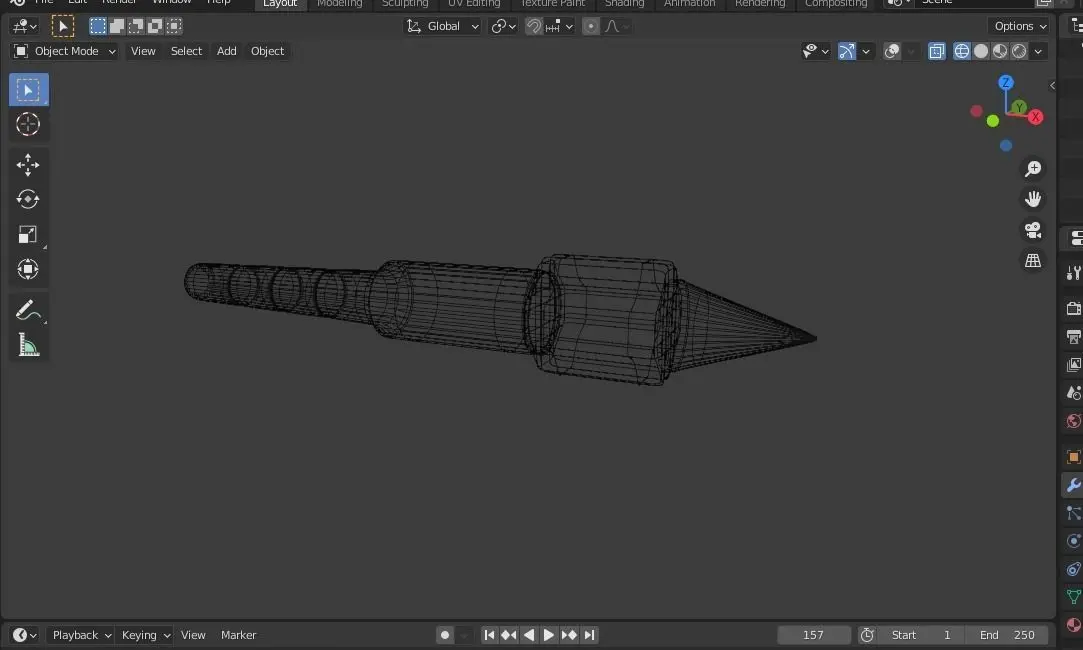Open the View menu in 3D viewport header
Image resolution: width=1083 pixels, height=650 pixels.
pyautogui.click(x=143, y=51)
